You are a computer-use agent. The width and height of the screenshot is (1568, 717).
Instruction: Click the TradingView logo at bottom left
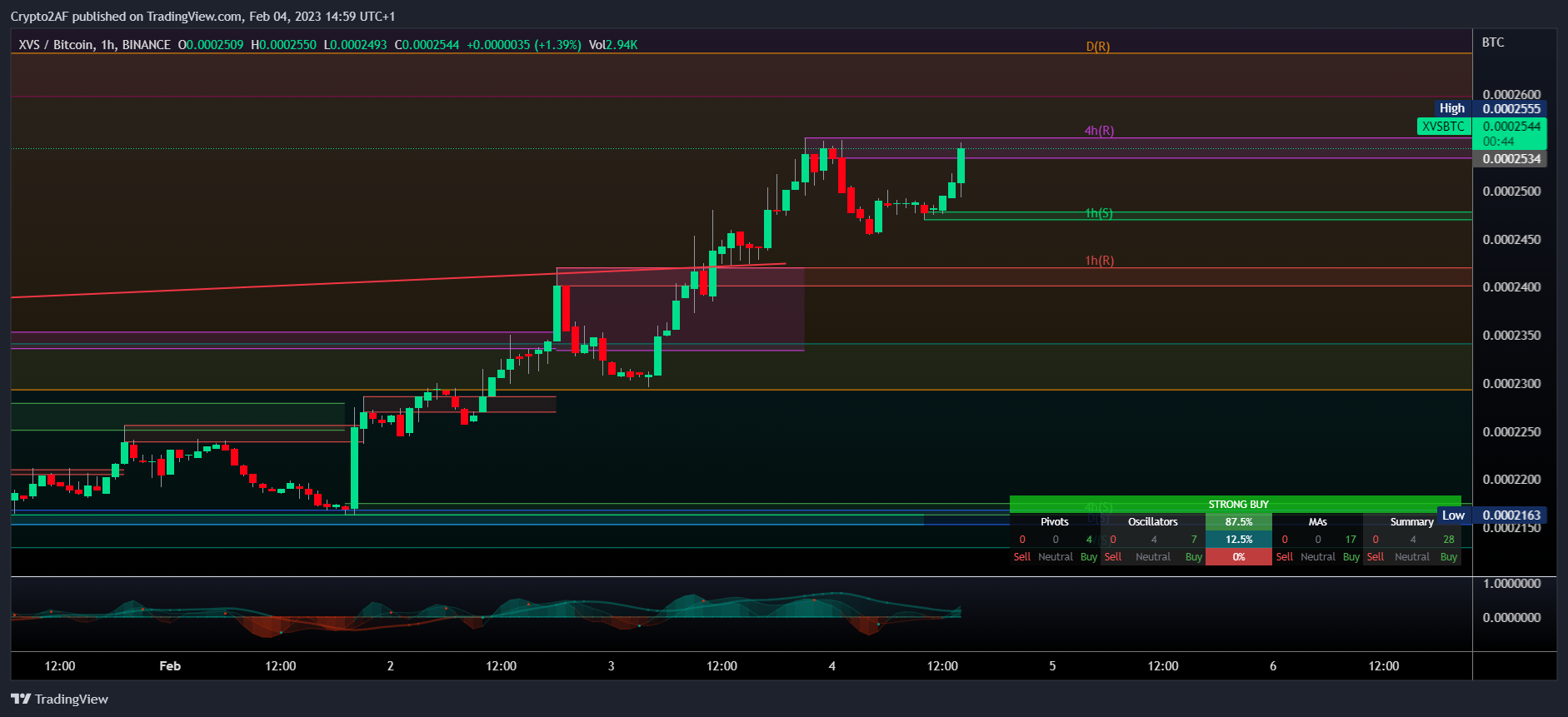pyautogui.click(x=59, y=699)
